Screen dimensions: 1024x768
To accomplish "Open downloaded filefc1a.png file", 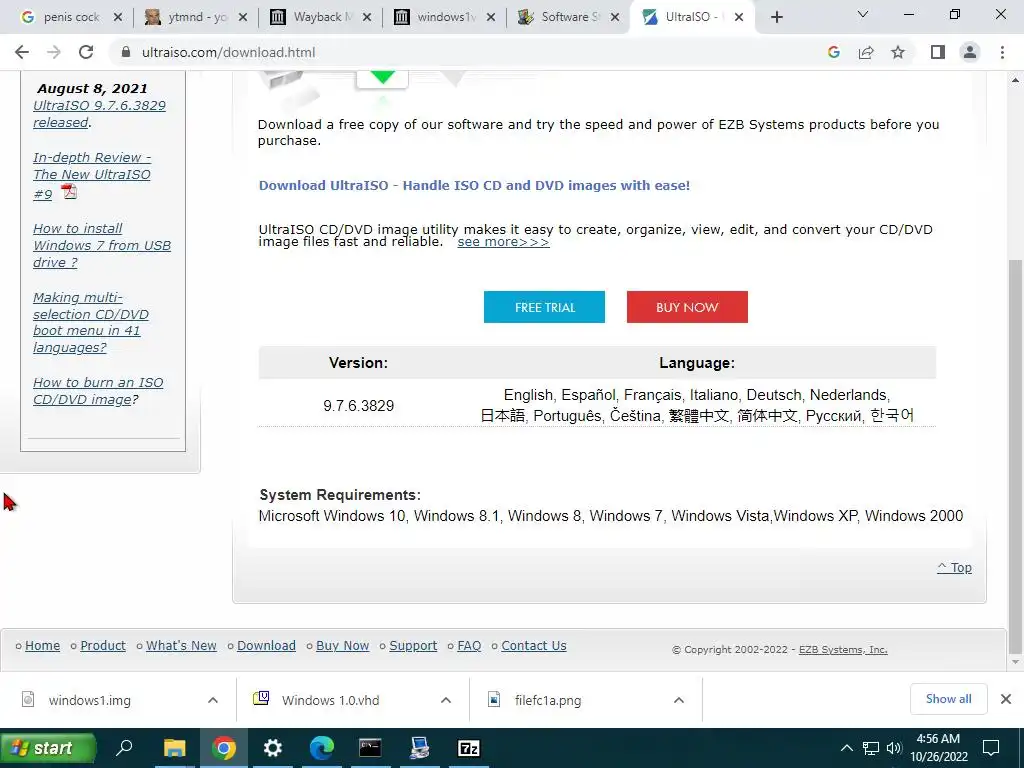I will 547,700.
